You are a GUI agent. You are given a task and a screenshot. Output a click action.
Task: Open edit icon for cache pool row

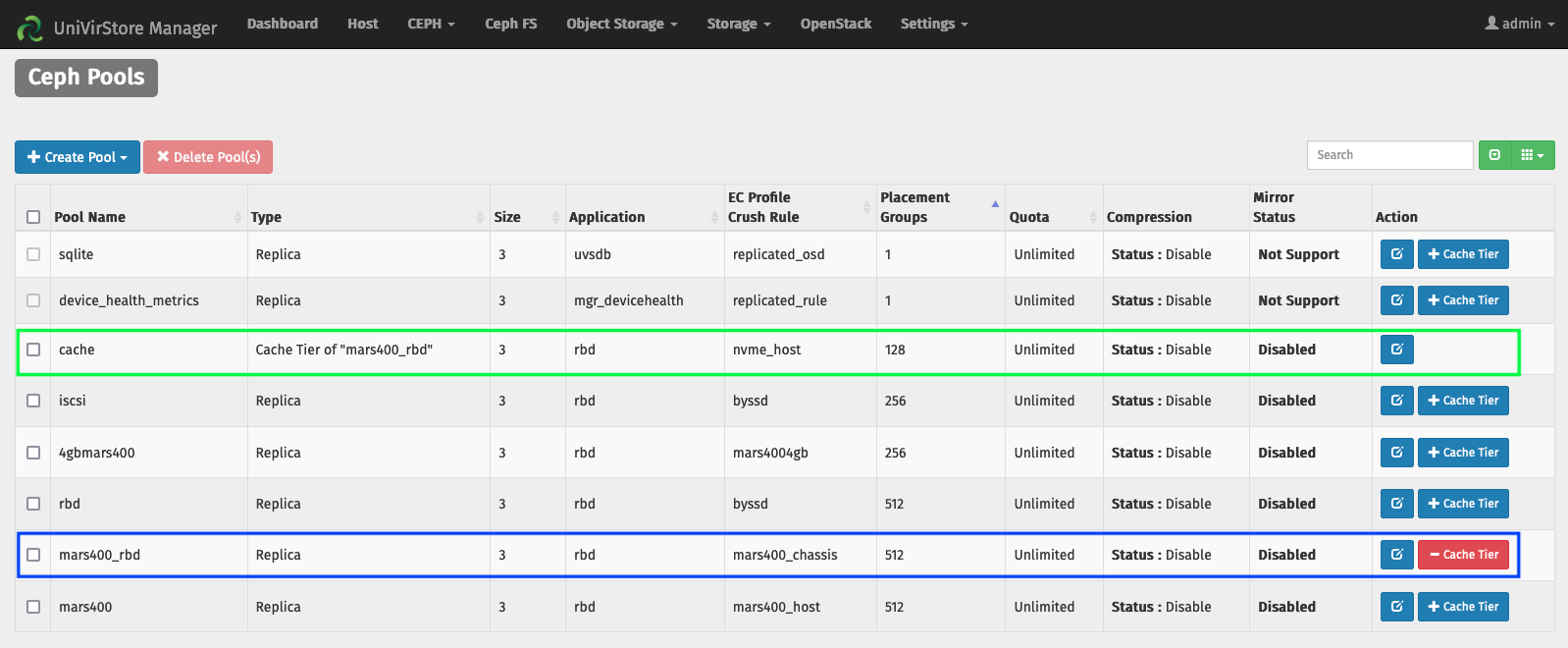pyautogui.click(x=1396, y=350)
